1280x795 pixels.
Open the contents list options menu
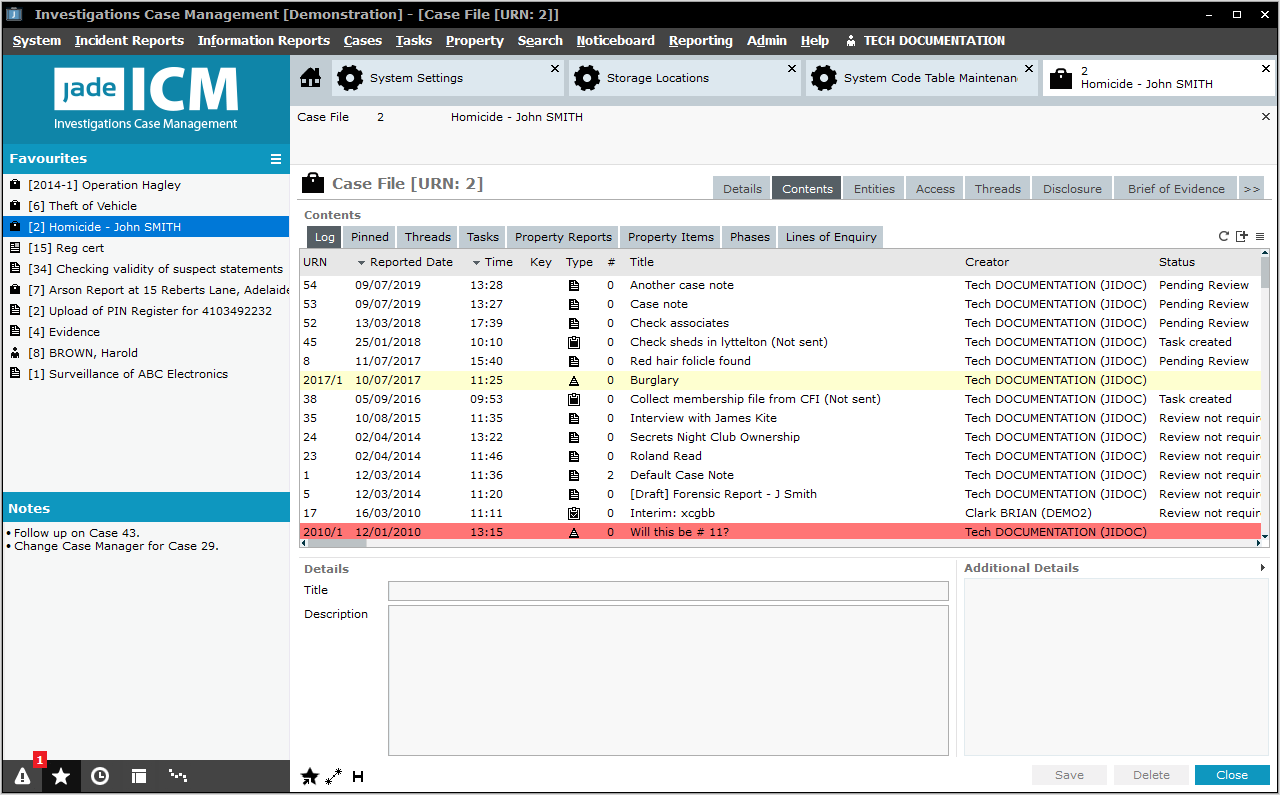click(x=1260, y=237)
